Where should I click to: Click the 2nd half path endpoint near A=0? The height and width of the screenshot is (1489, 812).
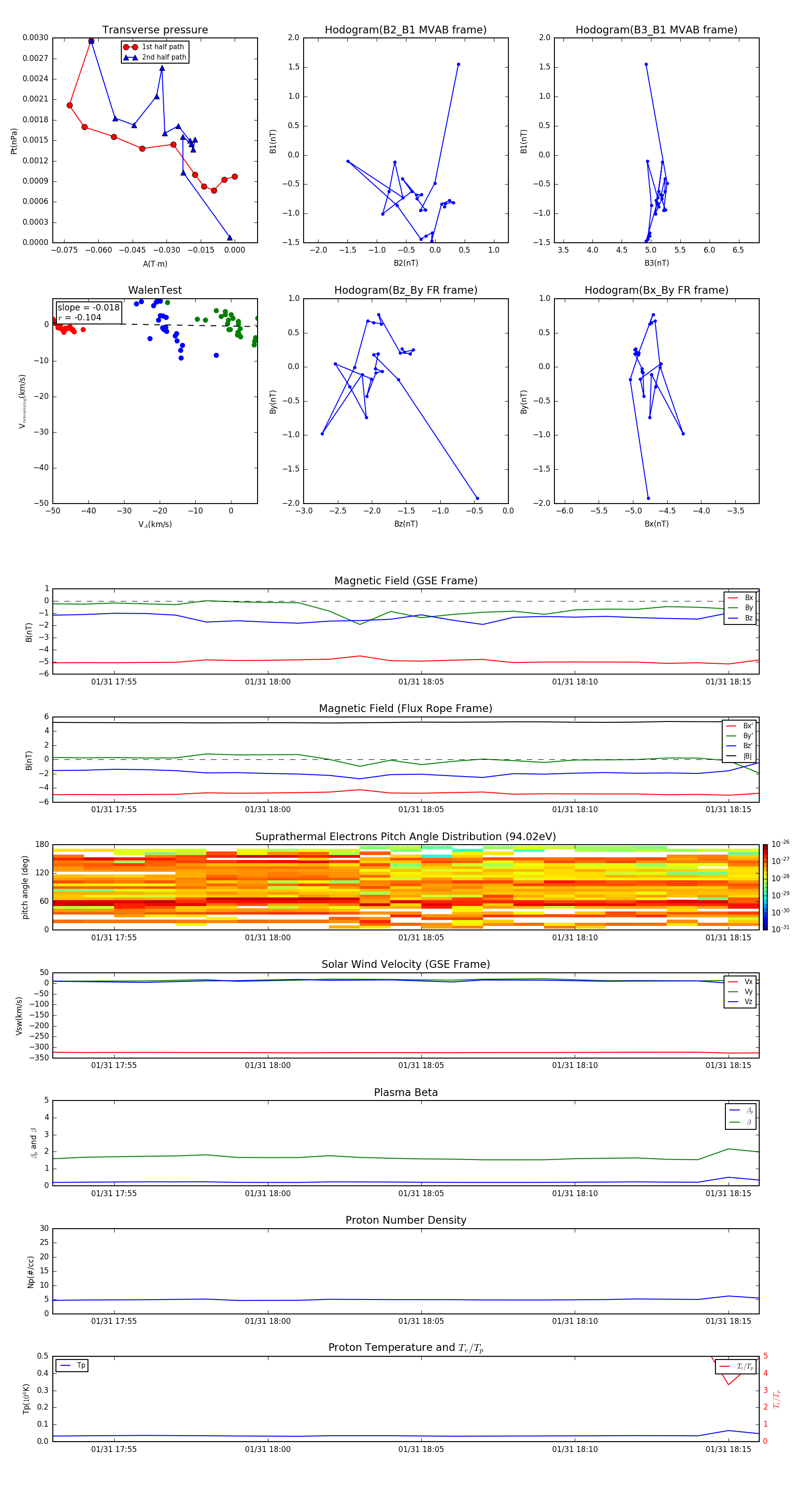[x=230, y=238]
